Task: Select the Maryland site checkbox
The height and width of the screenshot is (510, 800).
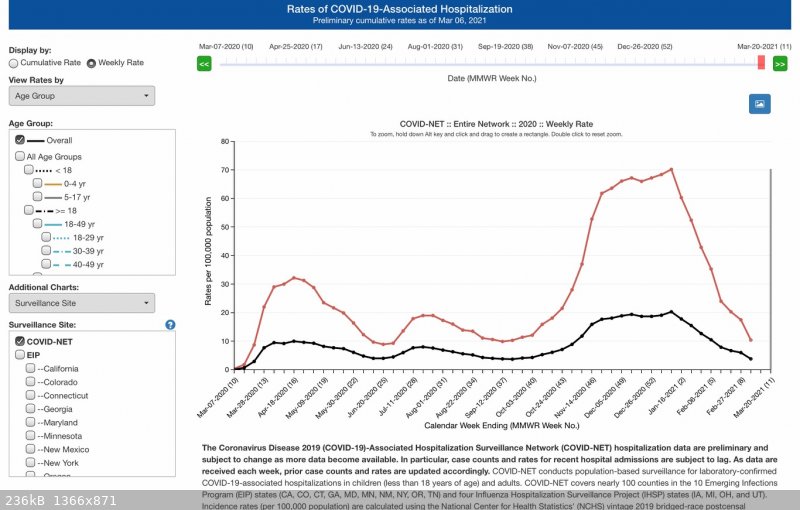Action: [30, 422]
